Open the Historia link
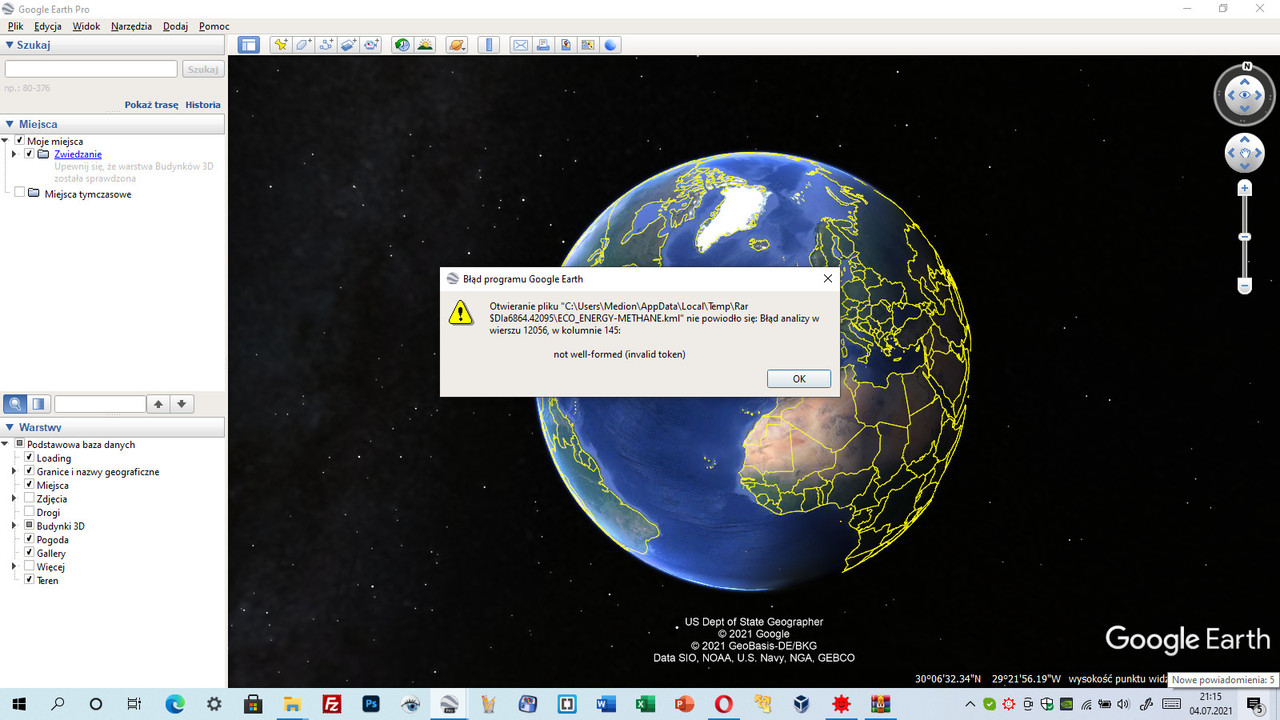The image size is (1280, 720). [203, 104]
